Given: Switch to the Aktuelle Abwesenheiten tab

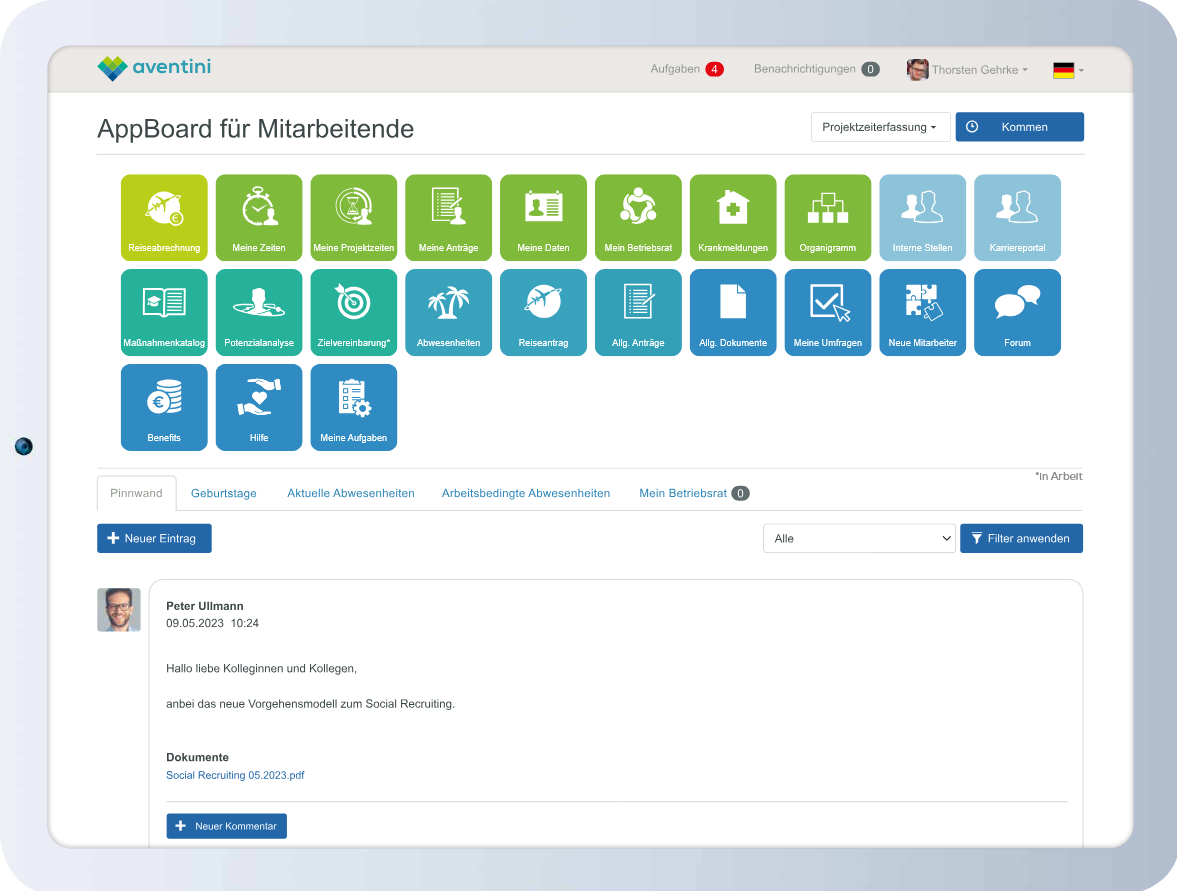Looking at the screenshot, I should point(350,493).
